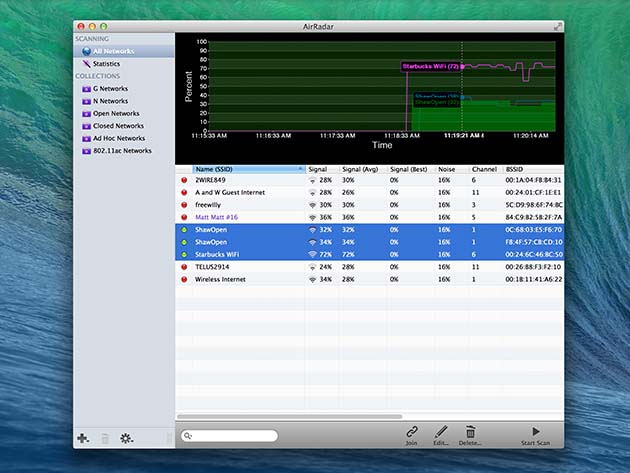The width and height of the screenshot is (630, 473).
Task: Click red status dot for A and W Guest Internet
Action: pos(184,192)
